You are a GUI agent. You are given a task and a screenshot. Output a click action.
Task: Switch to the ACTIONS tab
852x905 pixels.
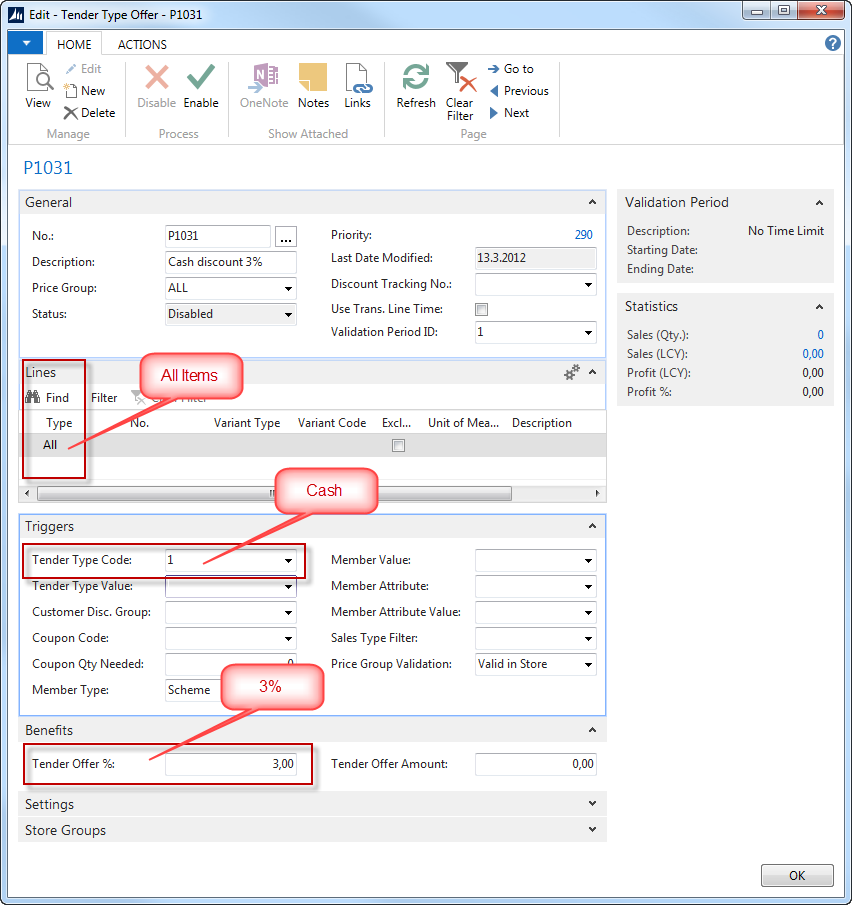click(x=142, y=44)
